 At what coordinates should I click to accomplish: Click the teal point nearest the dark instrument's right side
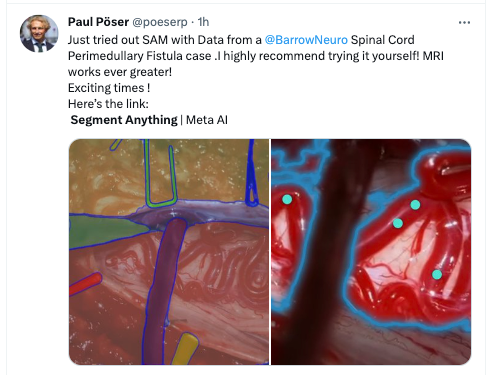pyautogui.click(x=397, y=223)
